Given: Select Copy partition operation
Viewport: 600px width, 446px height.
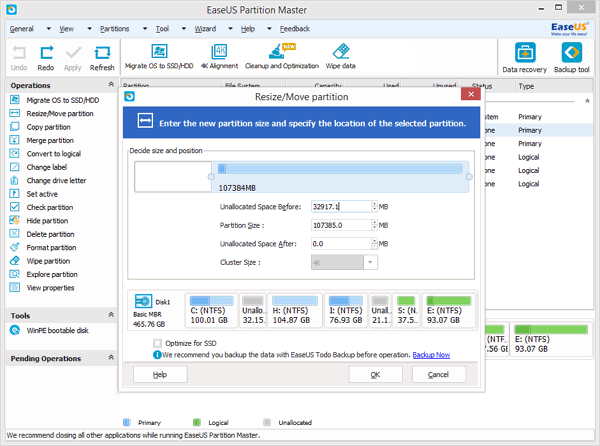Looking at the screenshot, I should pos(40,127).
